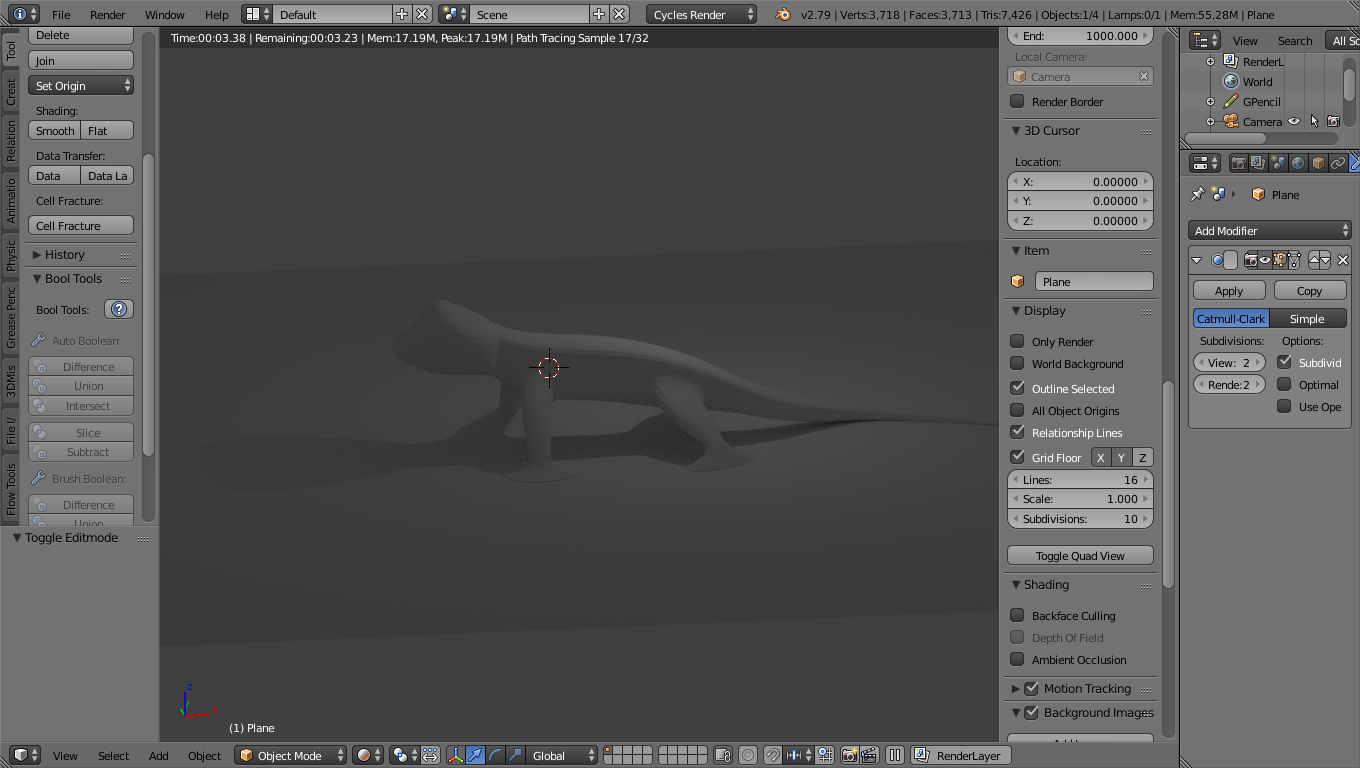Open the World properties tab icon
The width and height of the screenshot is (1360, 768).
(x=1298, y=163)
